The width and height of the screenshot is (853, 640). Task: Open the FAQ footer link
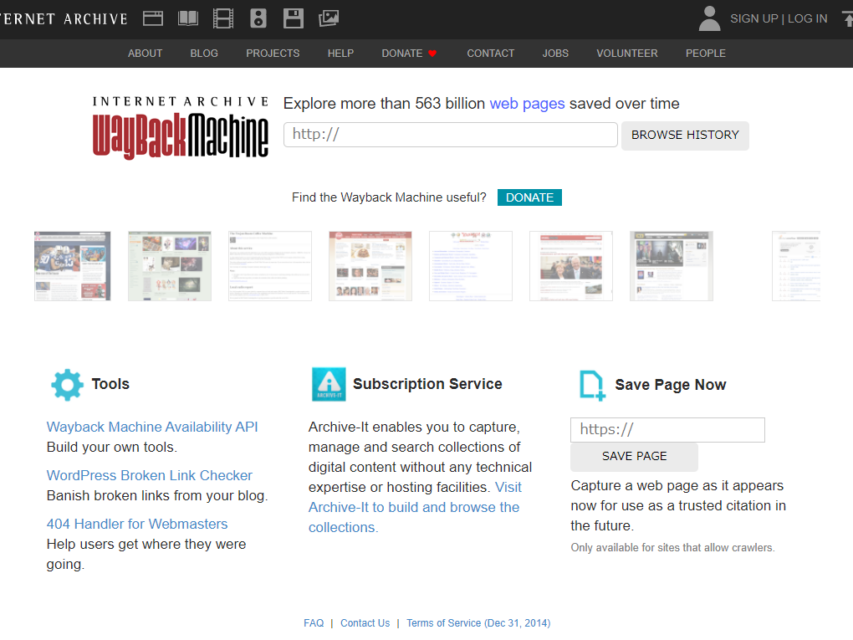click(313, 623)
